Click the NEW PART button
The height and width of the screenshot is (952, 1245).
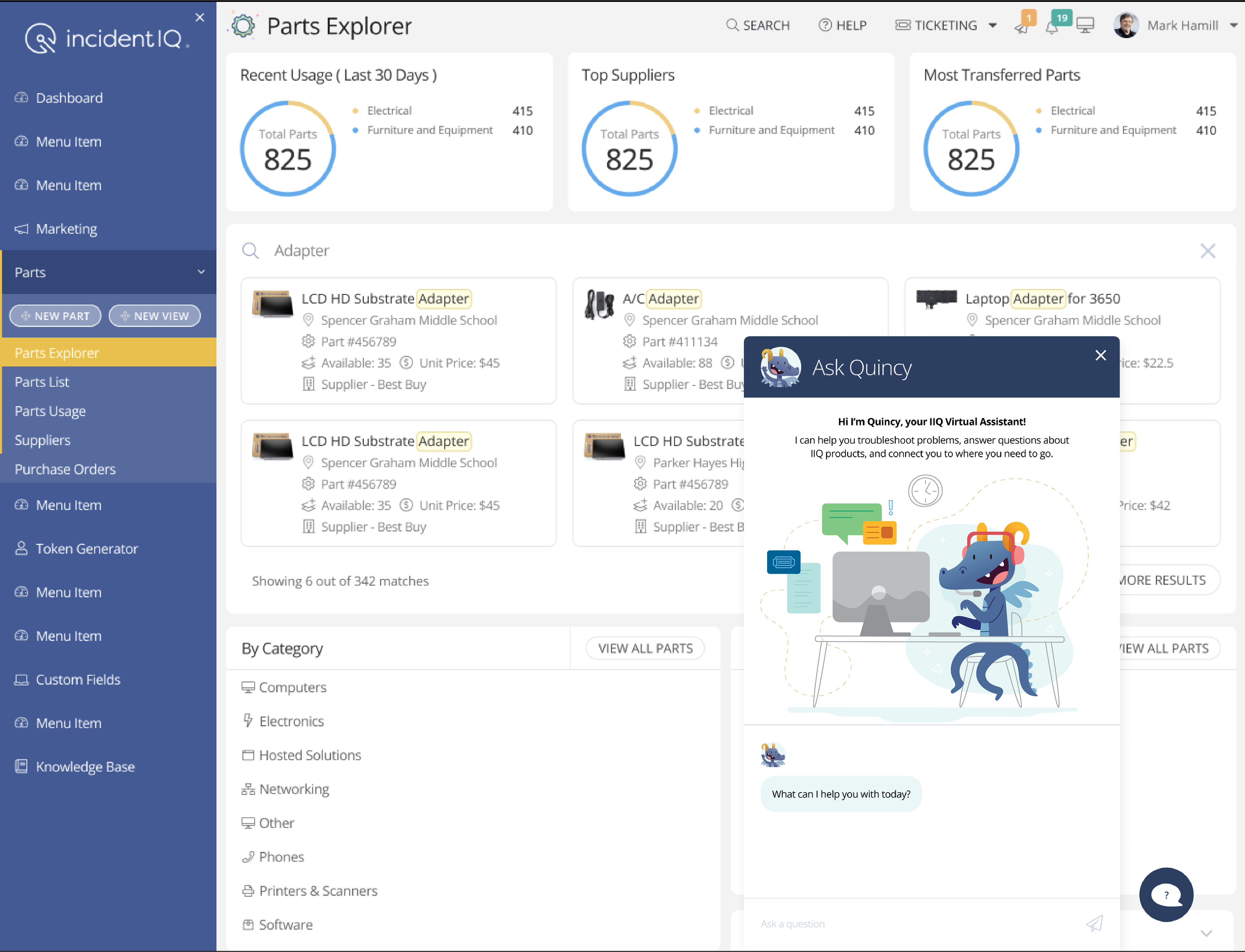click(x=55, y=316)
